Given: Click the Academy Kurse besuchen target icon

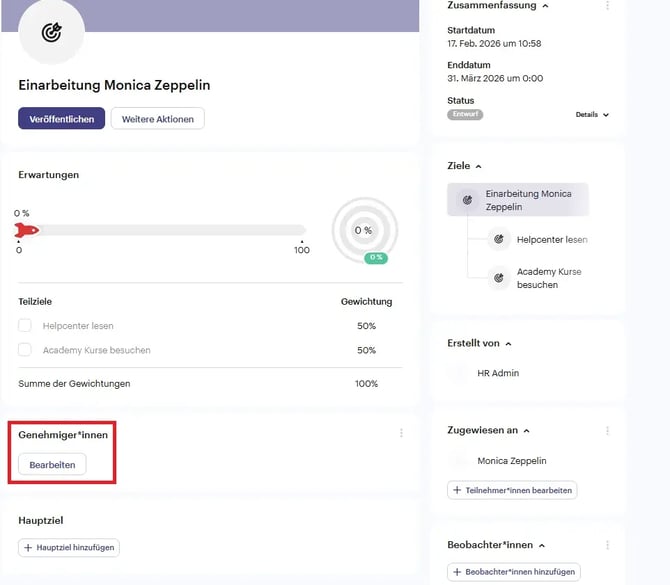Looking at the screenshot, I should coord(499,278).
